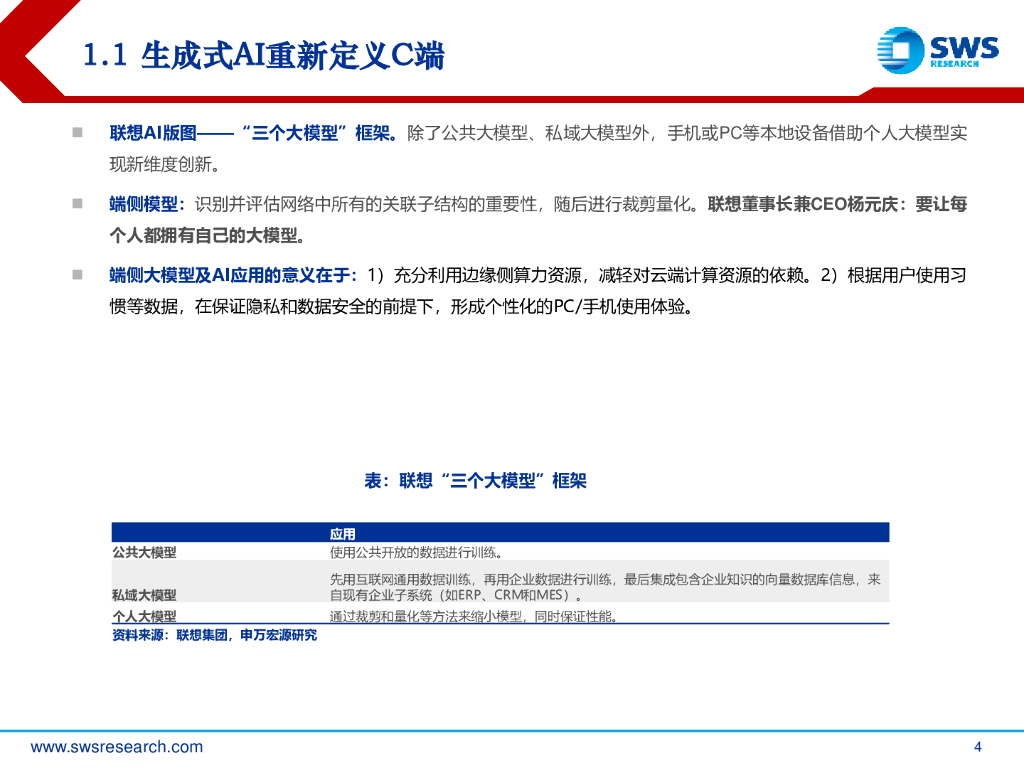Select the source line 资料来源：联想集团，申万宏源研究
1024x768 pixels.
(214, 635)
